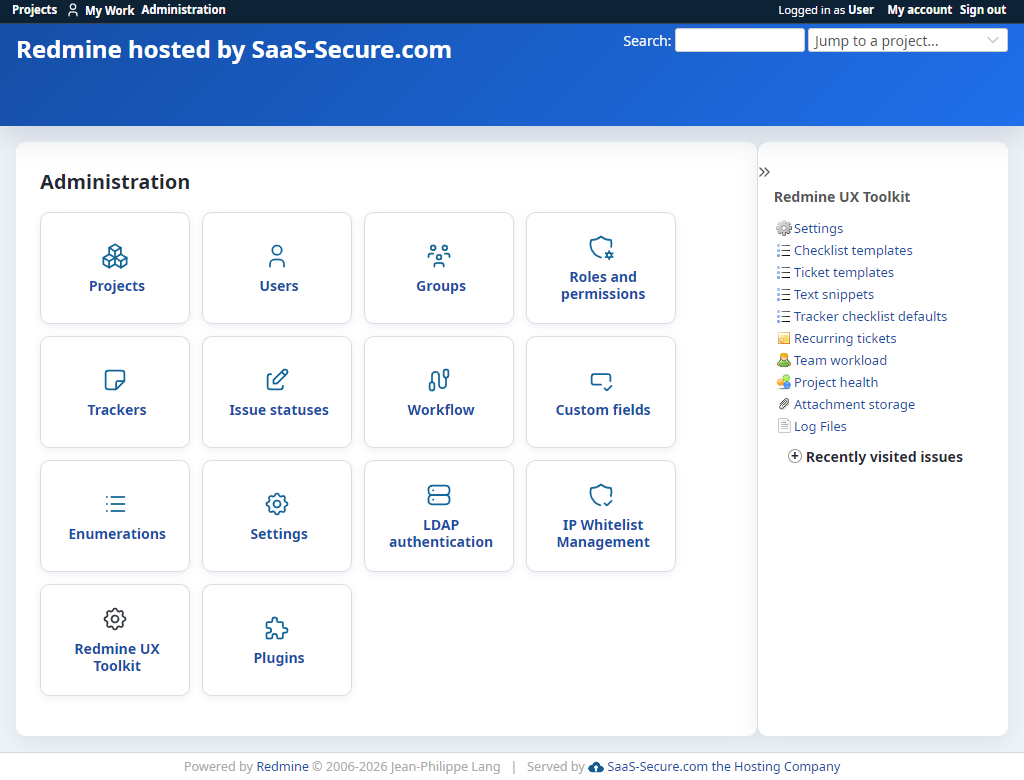Open the IP Whitelist Management text link
Viewport: 1024px width, 780px height.
pyautogui.click(x=603, y=534)
